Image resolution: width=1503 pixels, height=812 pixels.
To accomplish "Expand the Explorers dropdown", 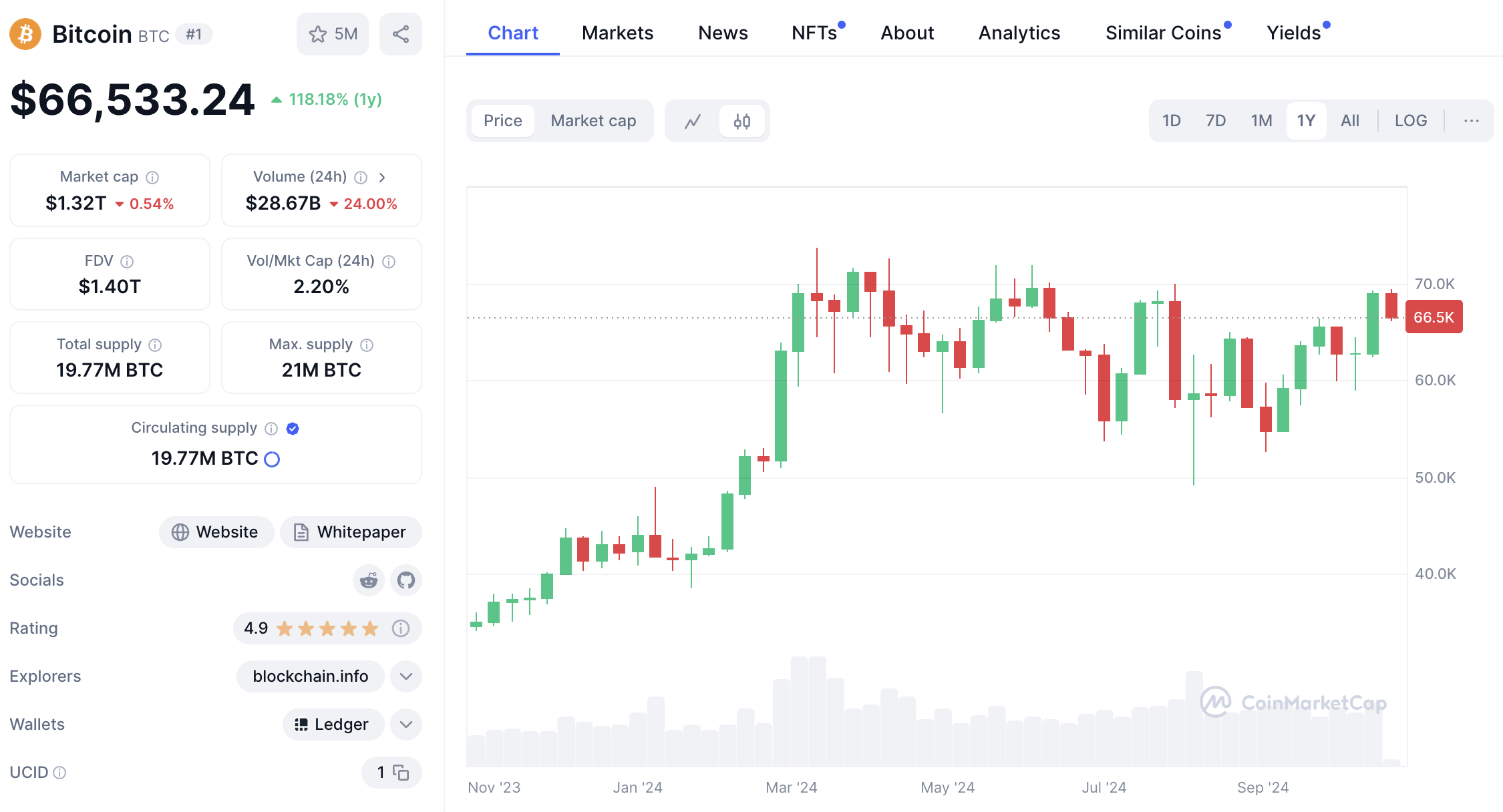I will click(406, 676).
